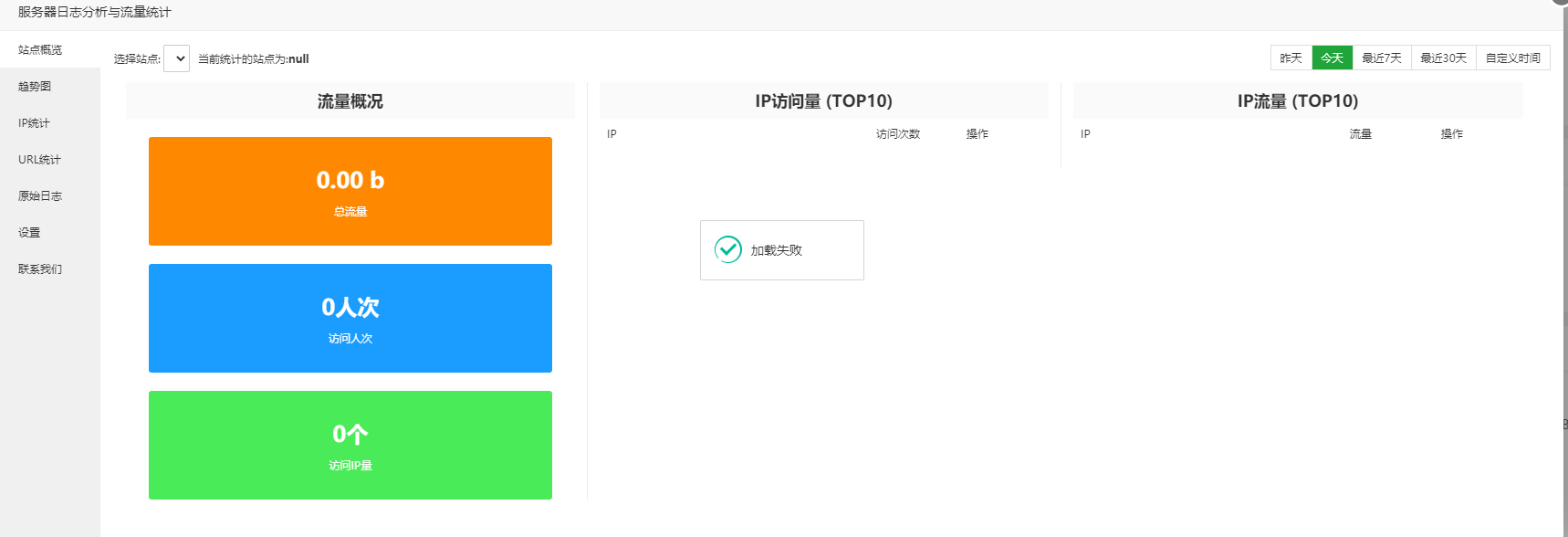Viewport: 1568px width, 537px height.
Task: Choose the 最近30天 time range
Action: pyautogui.click(x=1444, y=58)
